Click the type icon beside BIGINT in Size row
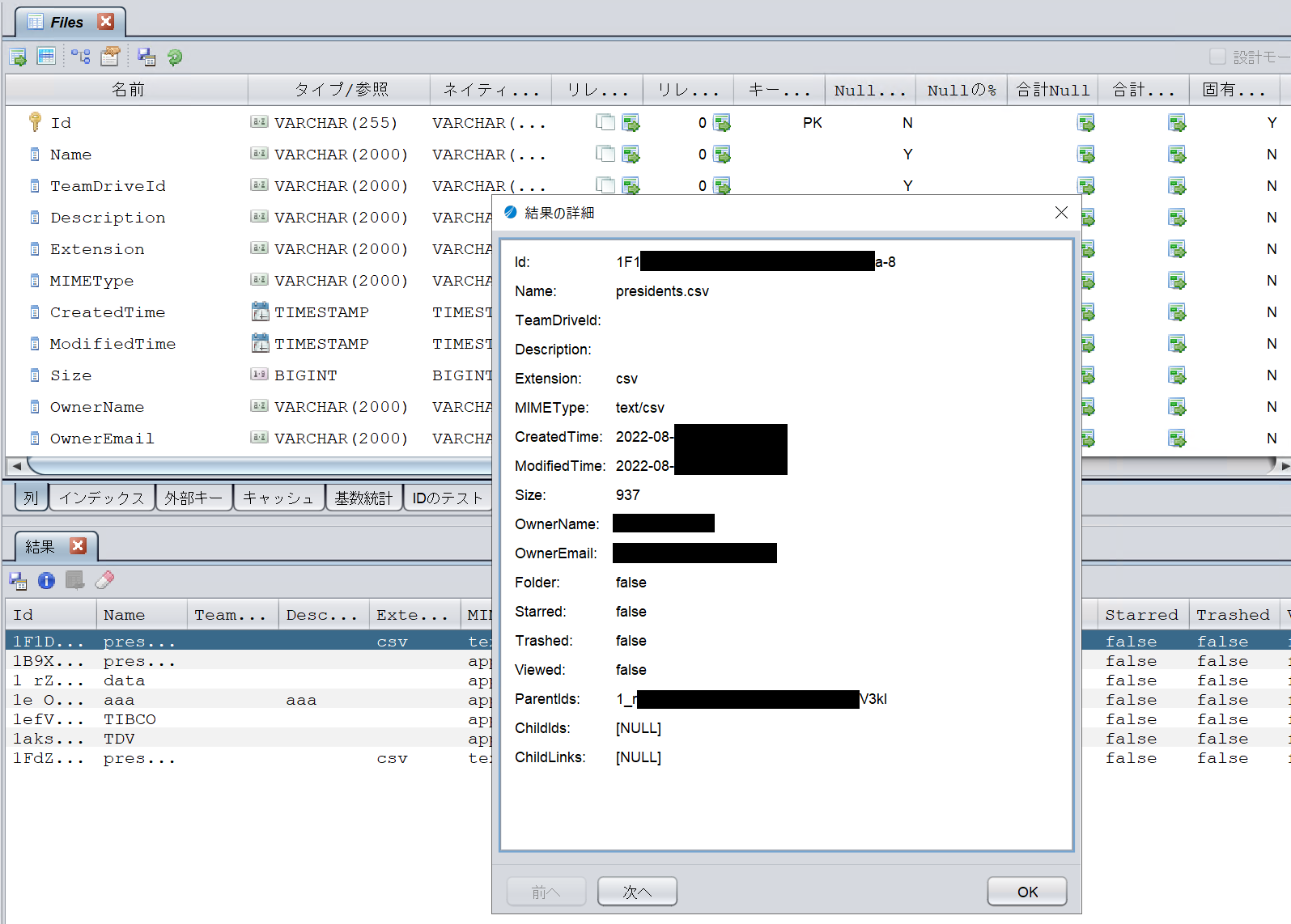Viewport: 1291px width, 924px height. (x=259, y=375)
